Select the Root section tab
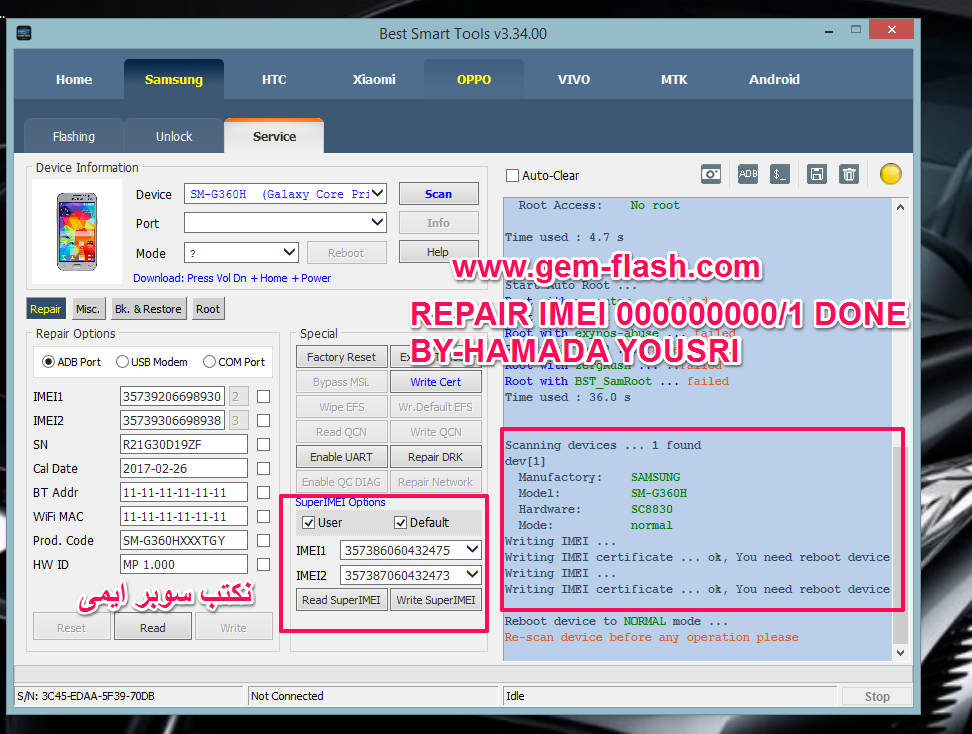 (208, 309)
